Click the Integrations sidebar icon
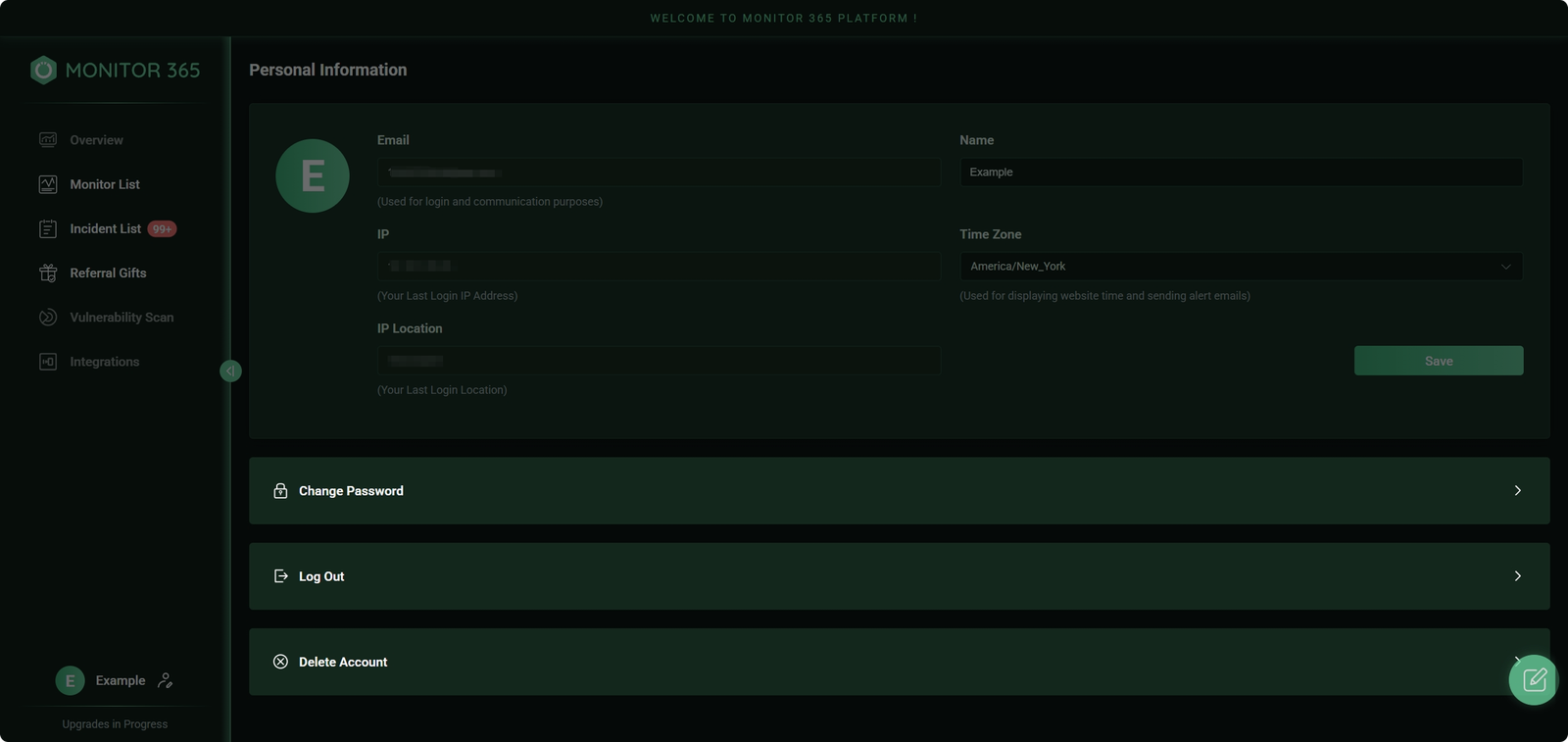The image size is (1568, 742). tap(48, 362)
